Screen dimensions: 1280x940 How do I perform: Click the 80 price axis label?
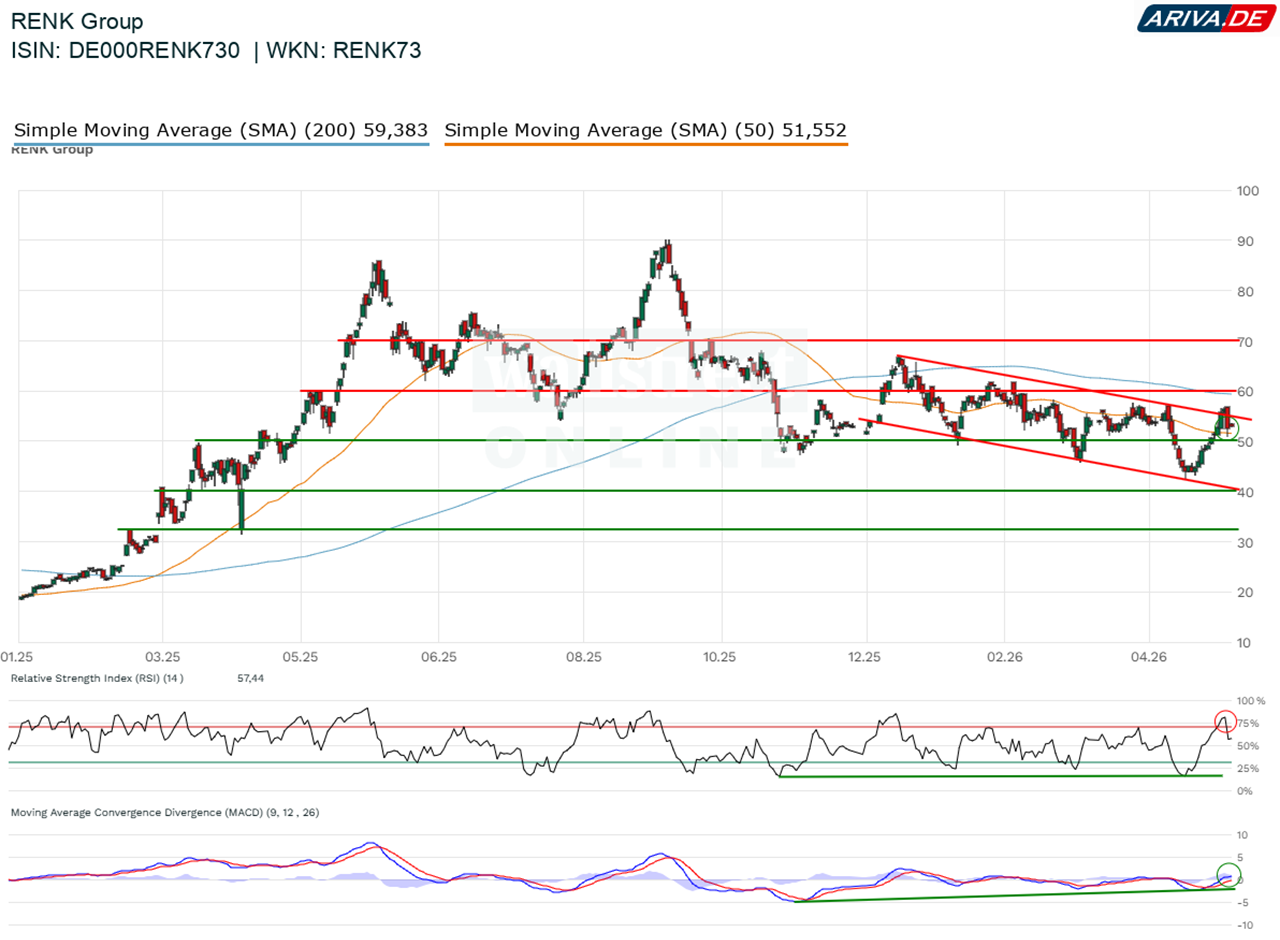click(x=1245, y=292)
